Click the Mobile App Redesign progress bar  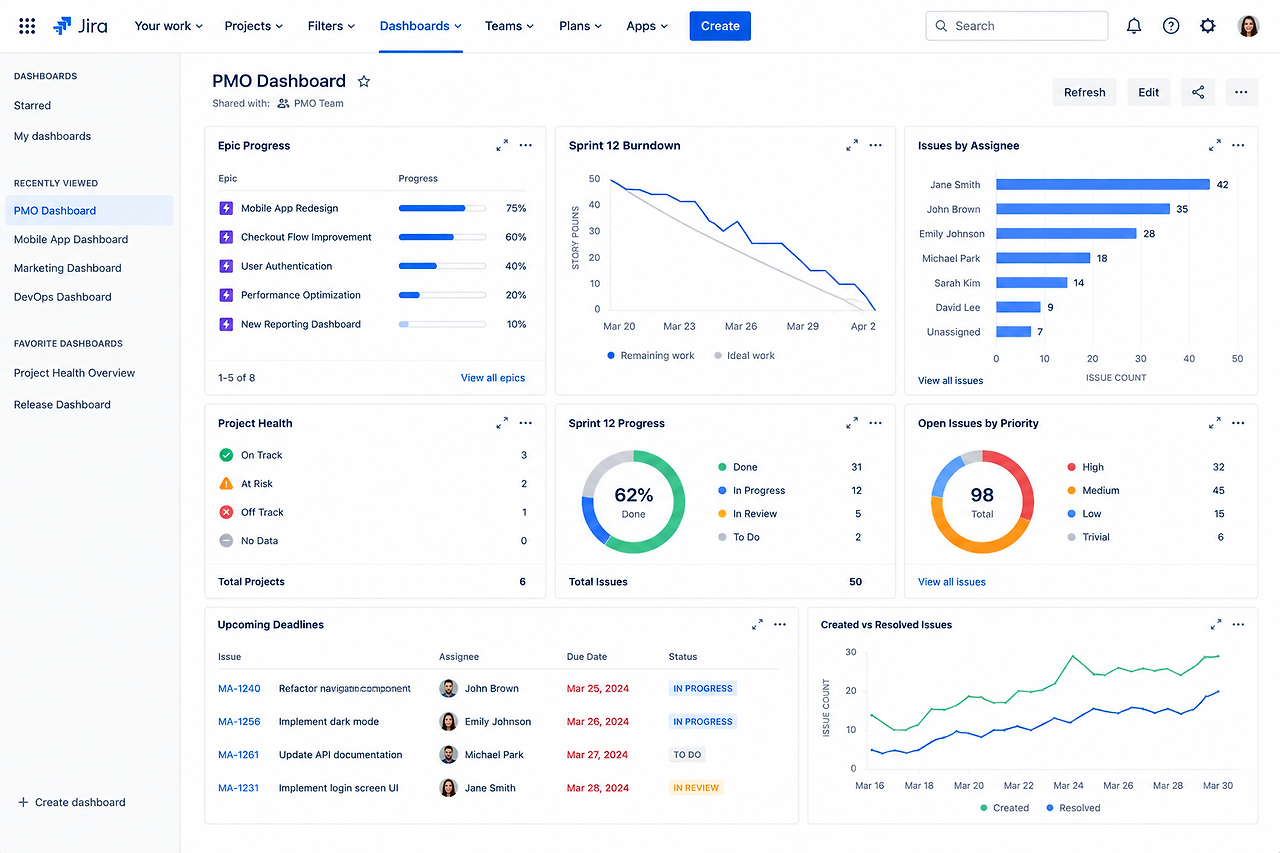click(x=442, y=208)
